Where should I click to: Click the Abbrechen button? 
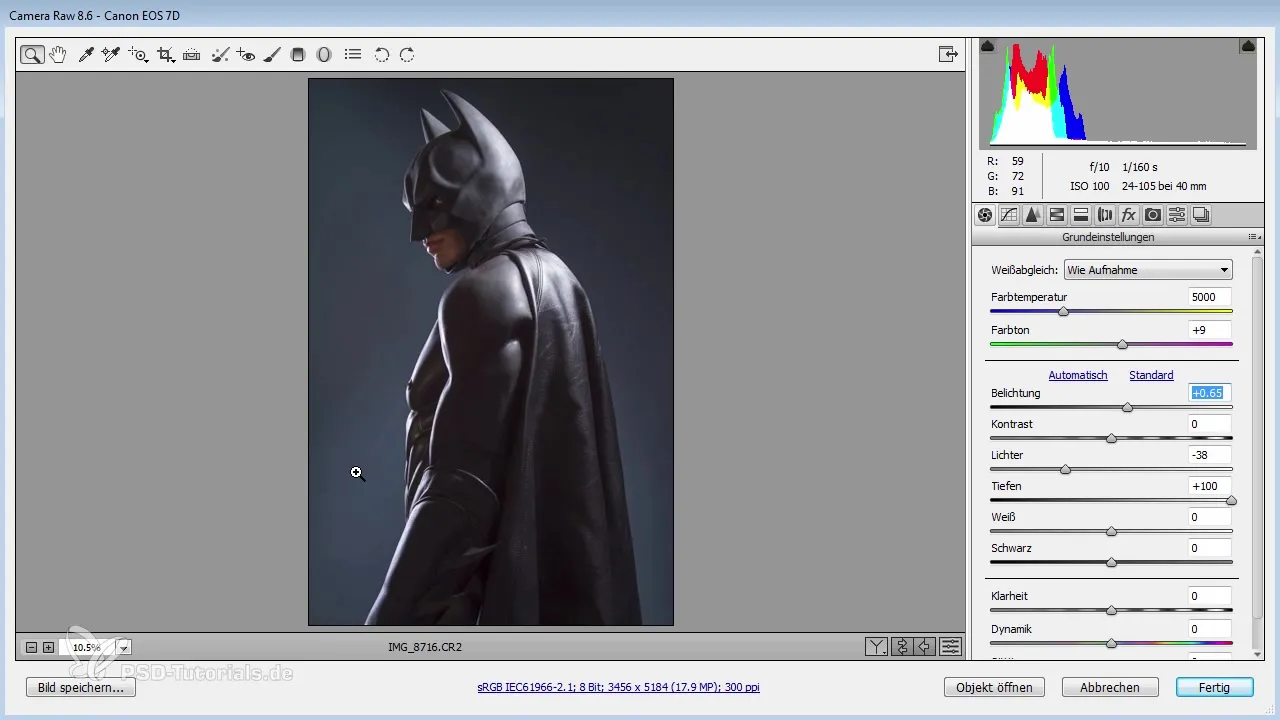coord(1110,688)
